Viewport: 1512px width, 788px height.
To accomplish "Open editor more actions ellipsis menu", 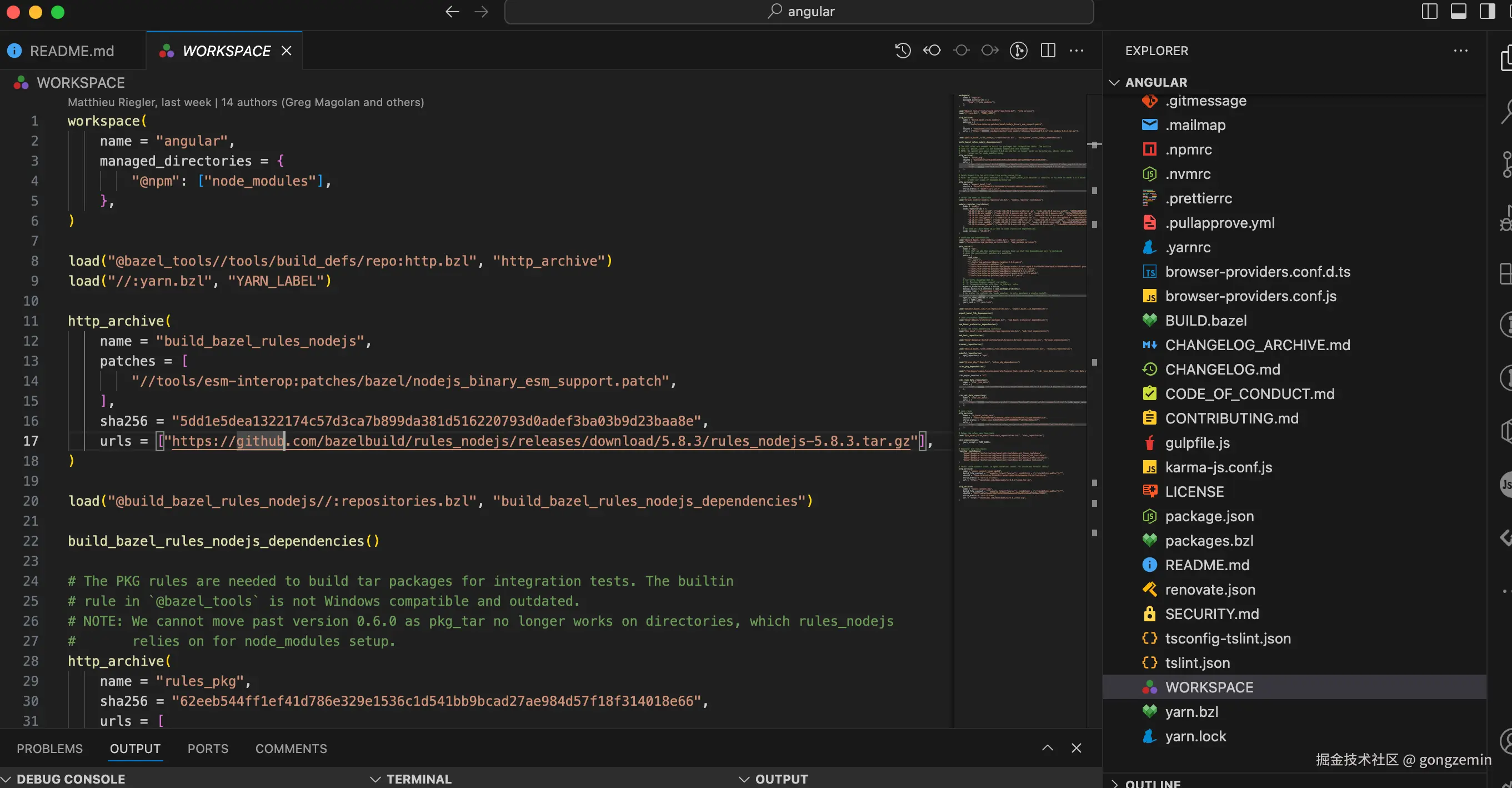I will pyautogui.click(x=1077, y=51).
